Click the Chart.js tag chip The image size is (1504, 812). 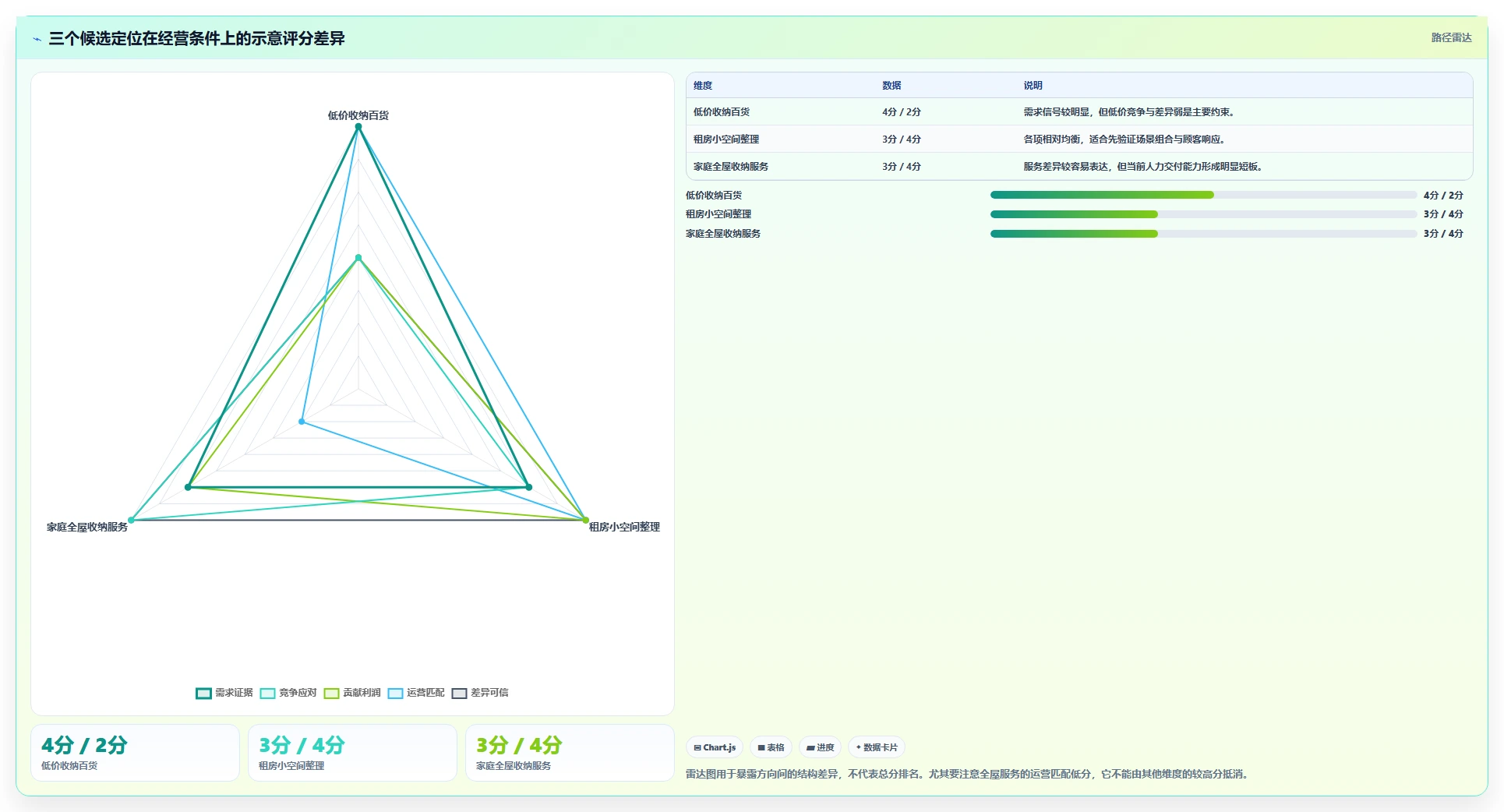(x=715, y=747)
